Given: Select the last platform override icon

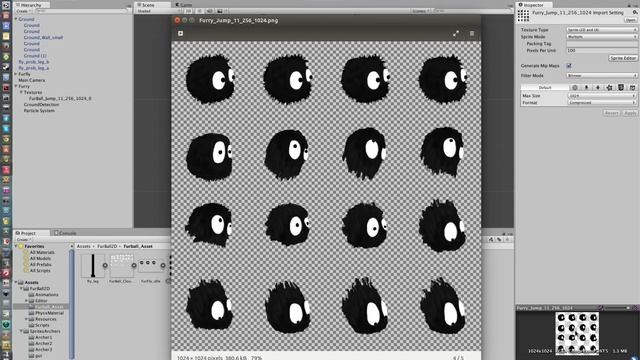Looking at the screenshot, I should 632,87.
